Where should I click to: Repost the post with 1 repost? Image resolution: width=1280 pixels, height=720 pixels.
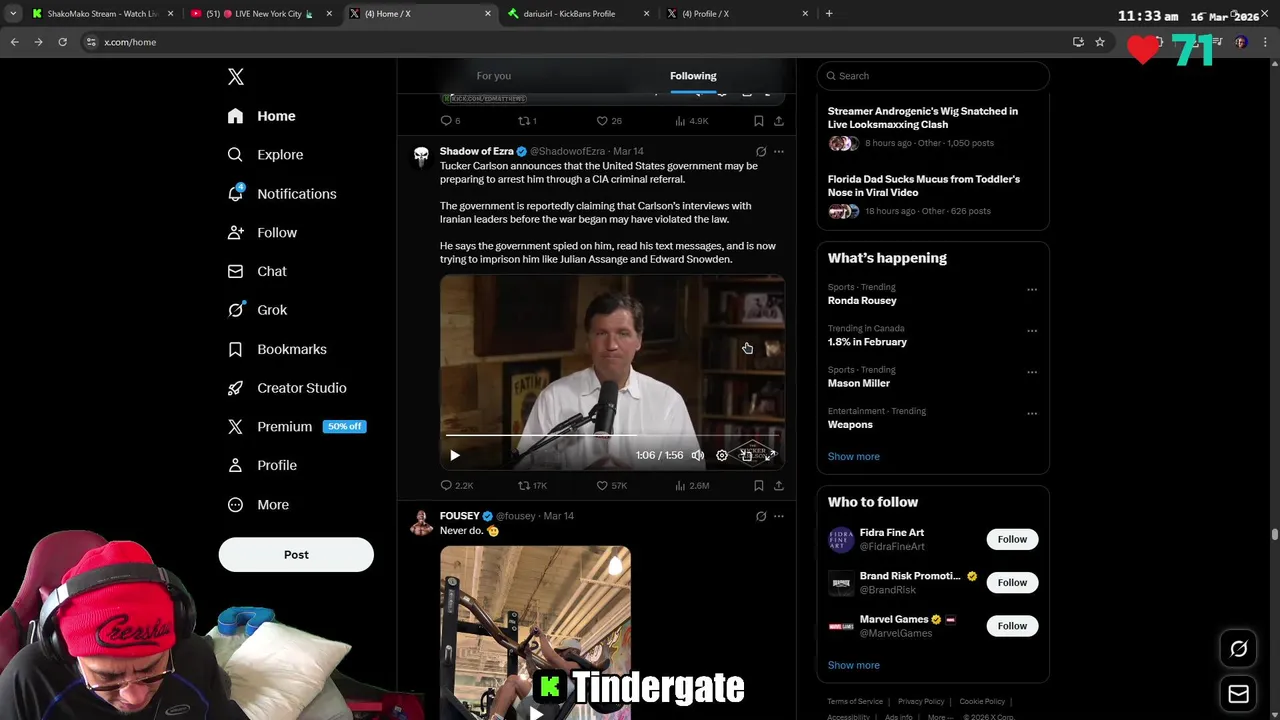point(527,121)
